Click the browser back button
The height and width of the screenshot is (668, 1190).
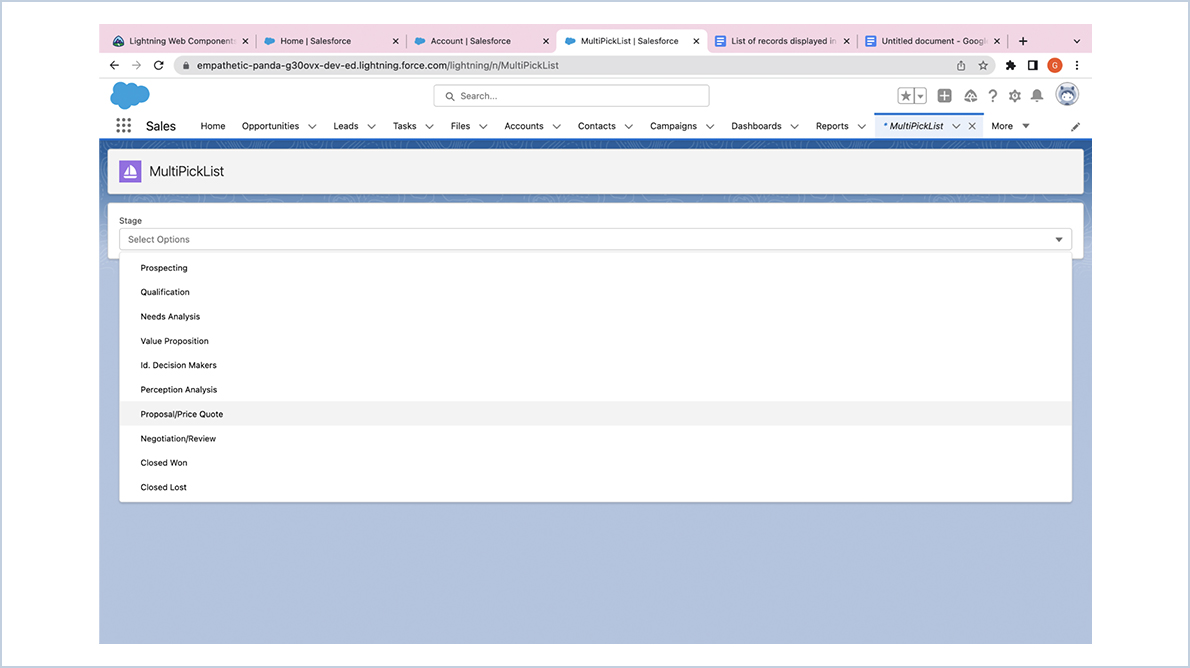pyautogui.click(x=113, y=64)
